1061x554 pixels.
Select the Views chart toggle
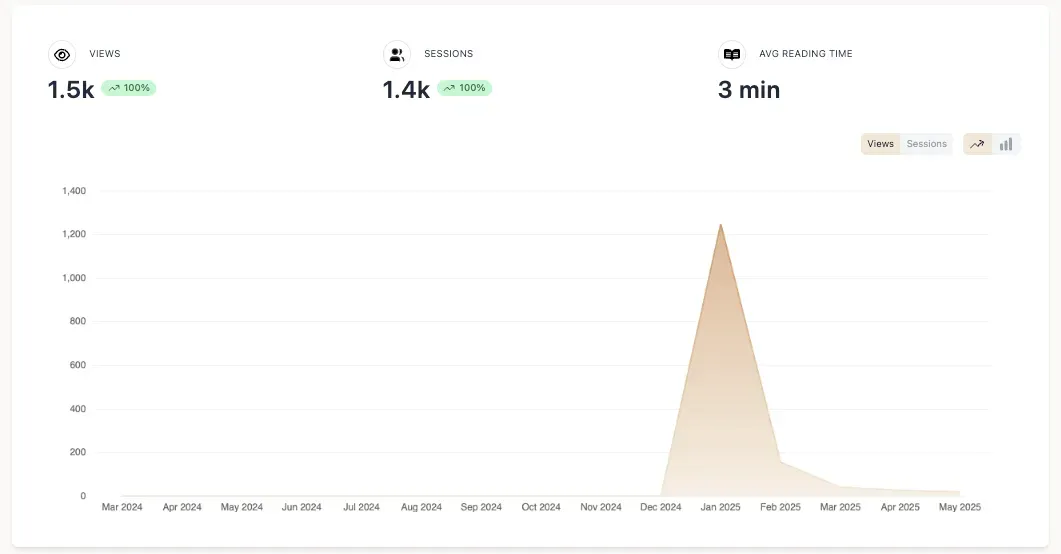coord(880,144)
